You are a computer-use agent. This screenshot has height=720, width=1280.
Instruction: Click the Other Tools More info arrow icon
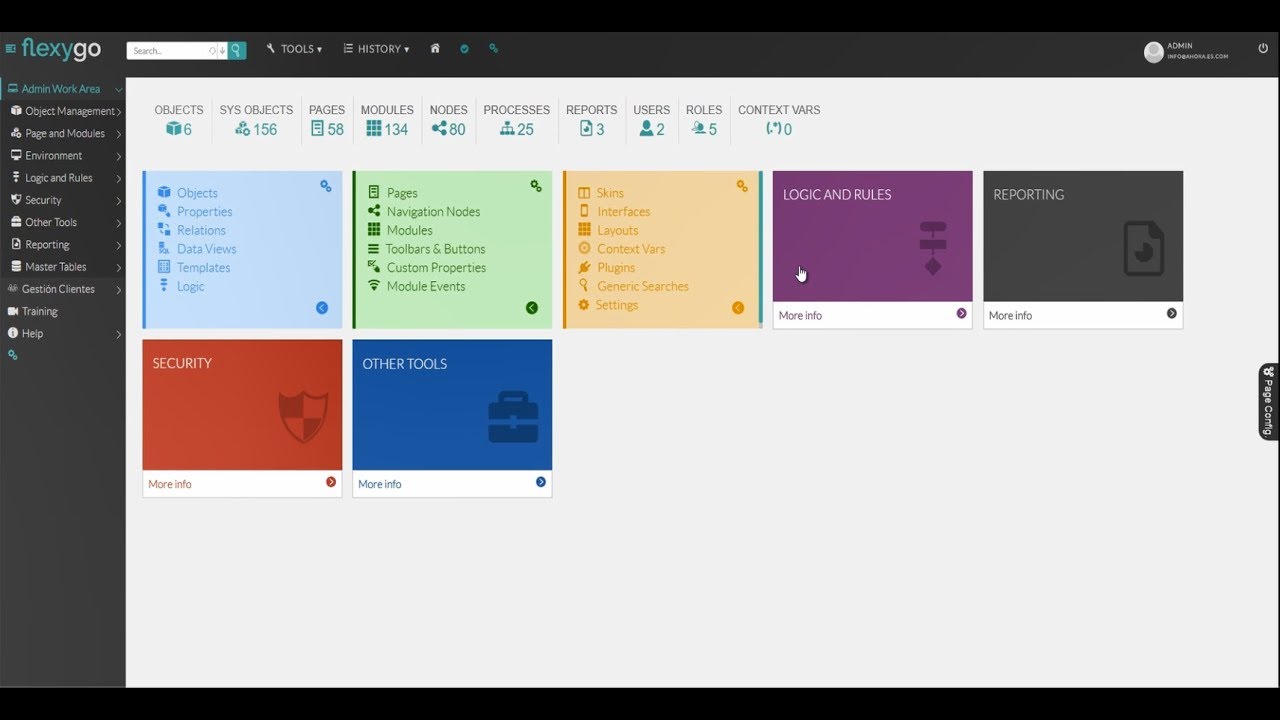[541, 482]
